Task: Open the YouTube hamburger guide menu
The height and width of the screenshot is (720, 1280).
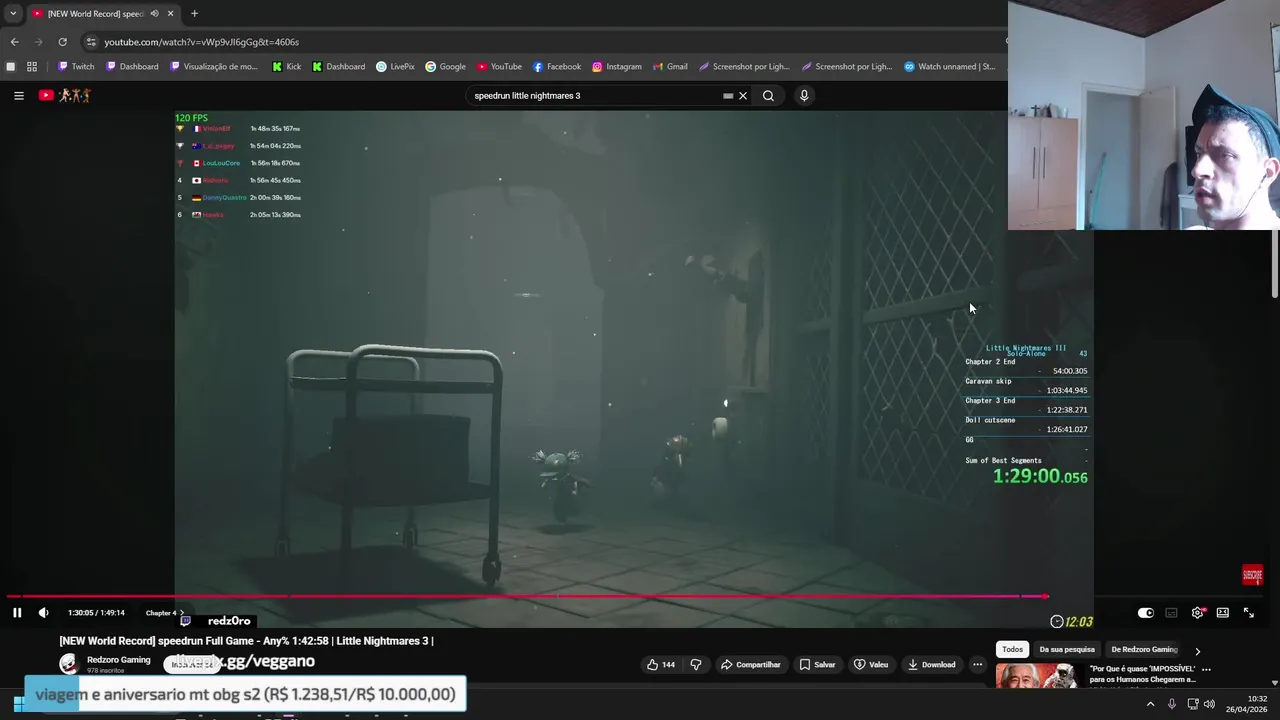Action: (18, 96)
